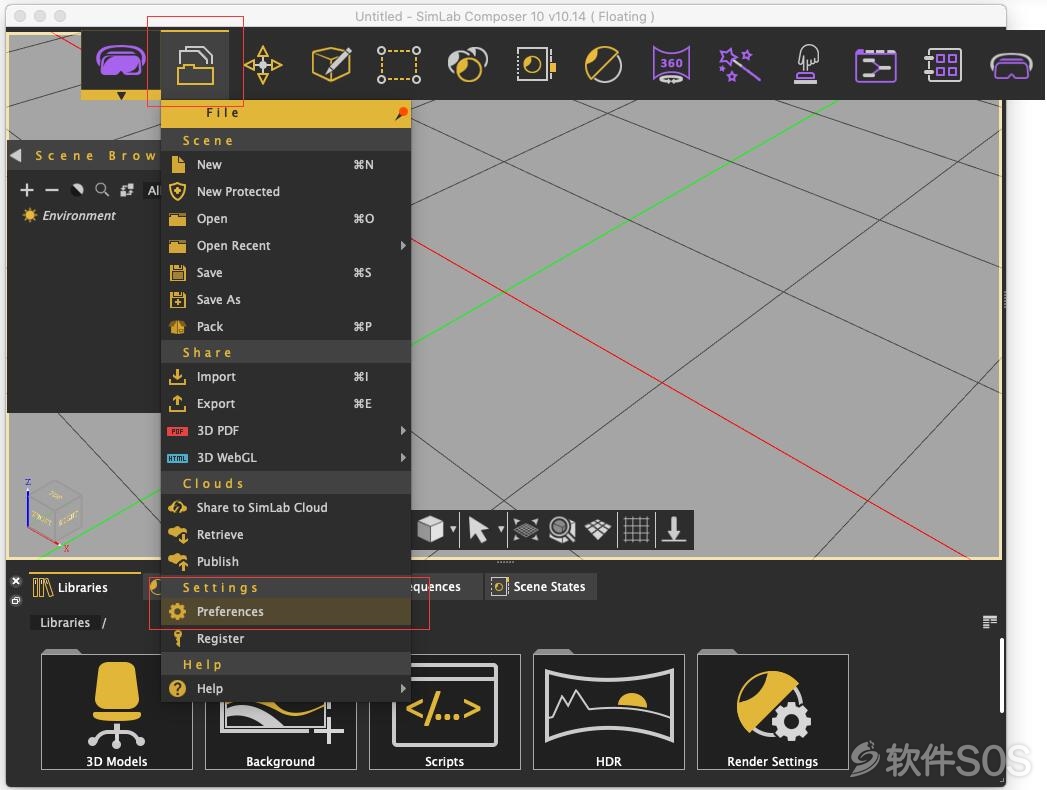Expand the 3D WebGL submenu
Image resolution: width=1047 pixels, height=790 pixels.
pyautogui.click(x=286, y=458)
